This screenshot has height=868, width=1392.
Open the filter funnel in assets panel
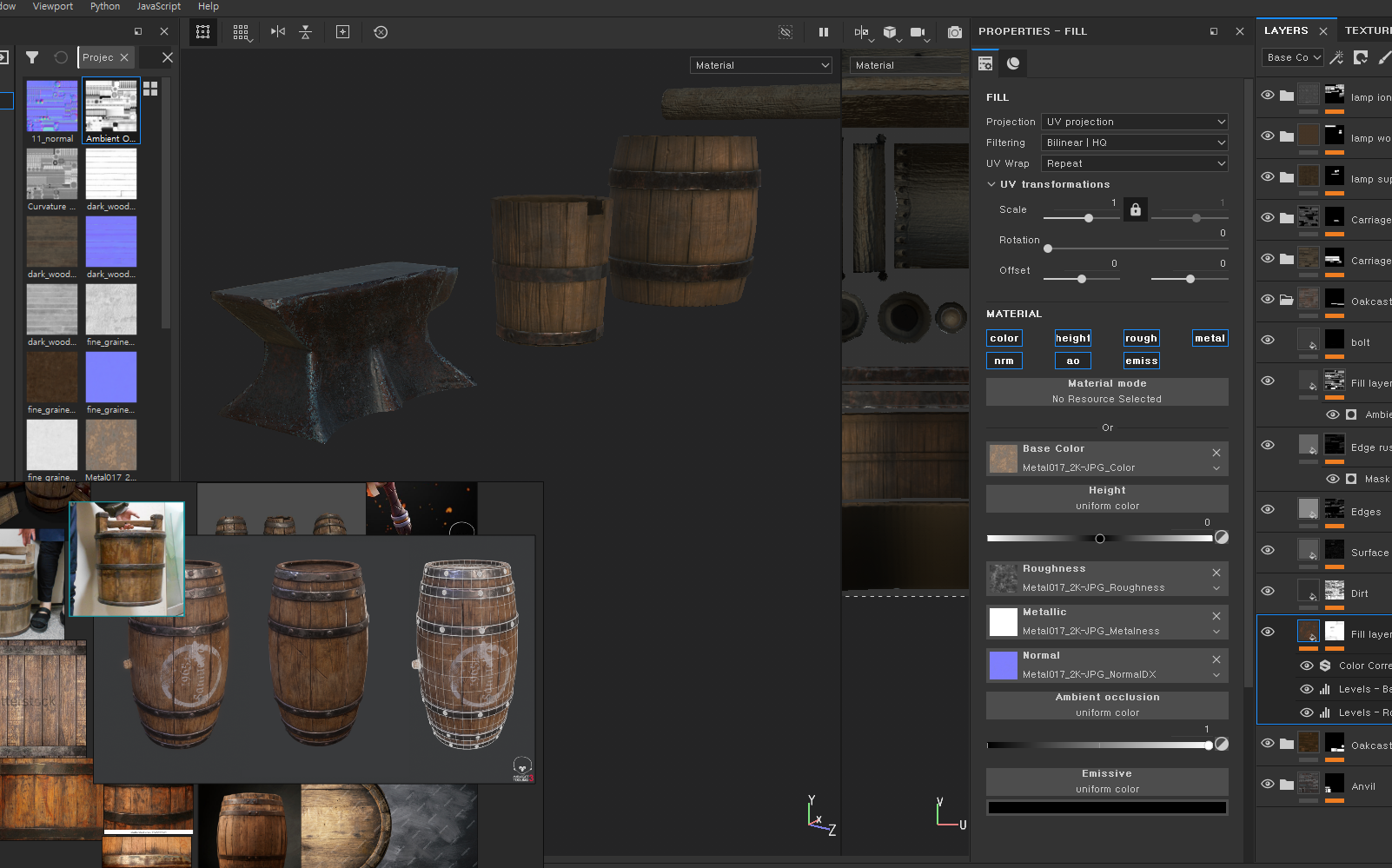pyautogui.click(x=32, y=57)
